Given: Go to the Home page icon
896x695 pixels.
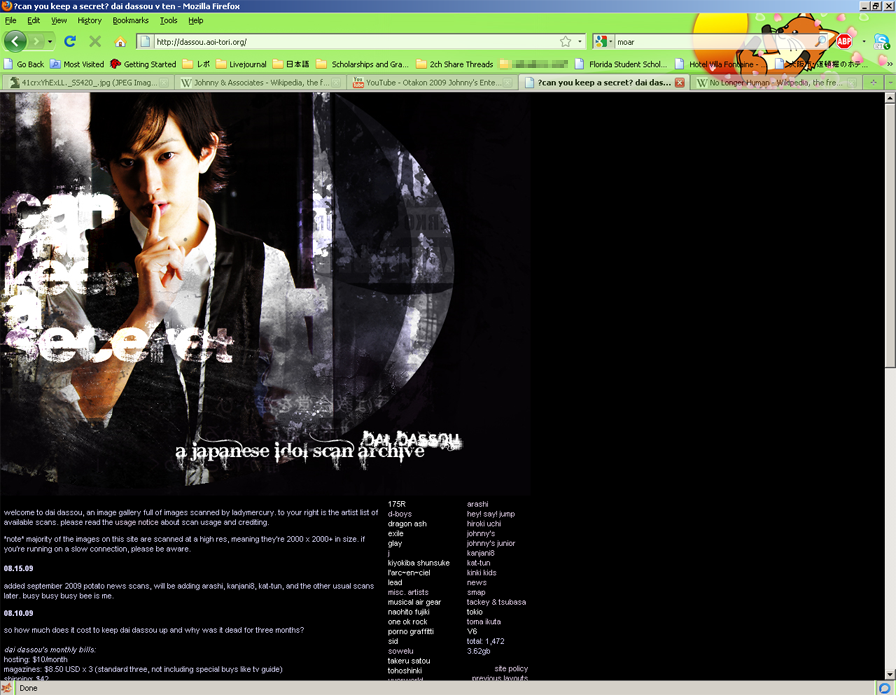Looking at the screenshot, I should 120,42.
